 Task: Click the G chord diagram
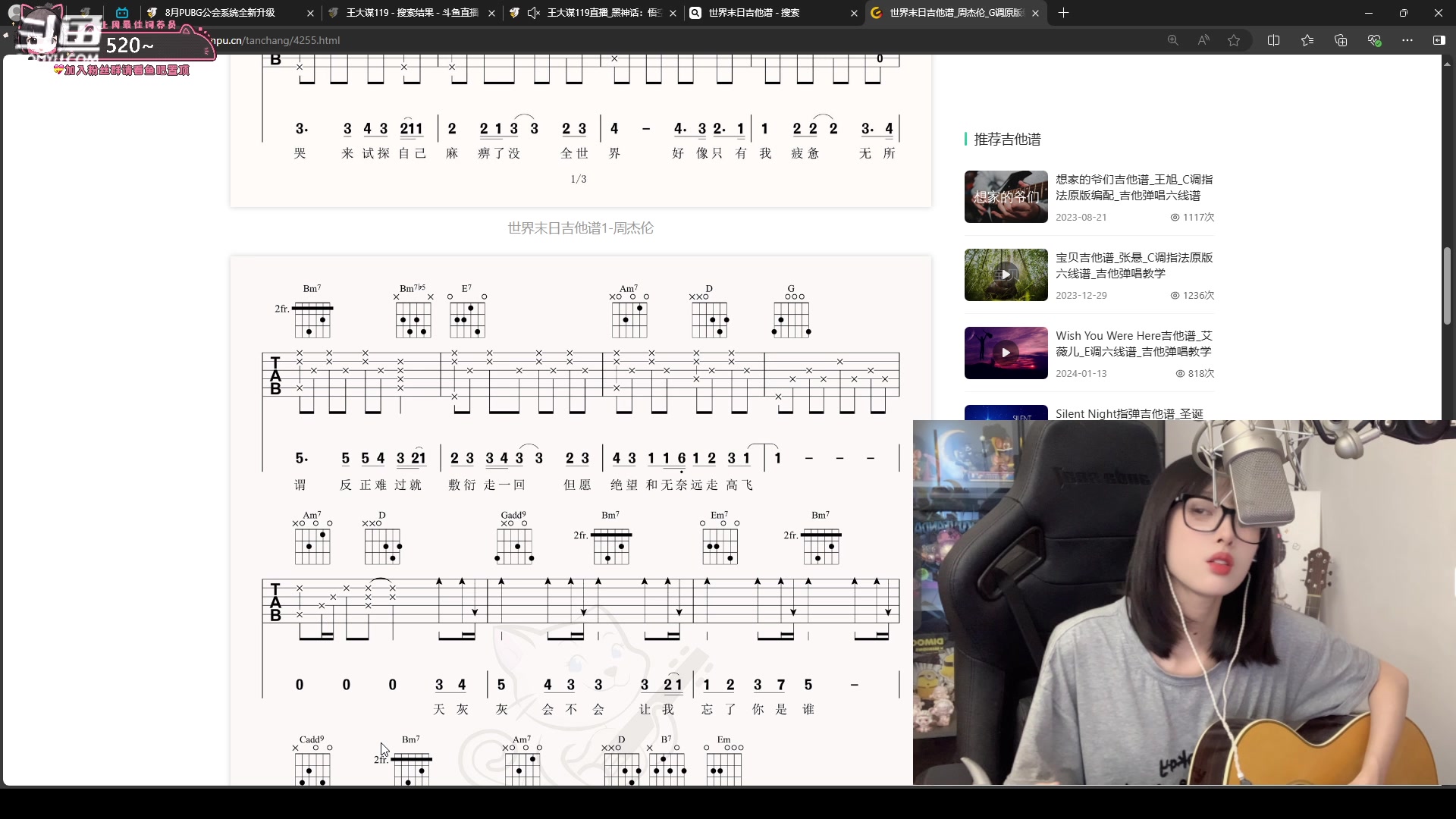(x=791, y=312)
